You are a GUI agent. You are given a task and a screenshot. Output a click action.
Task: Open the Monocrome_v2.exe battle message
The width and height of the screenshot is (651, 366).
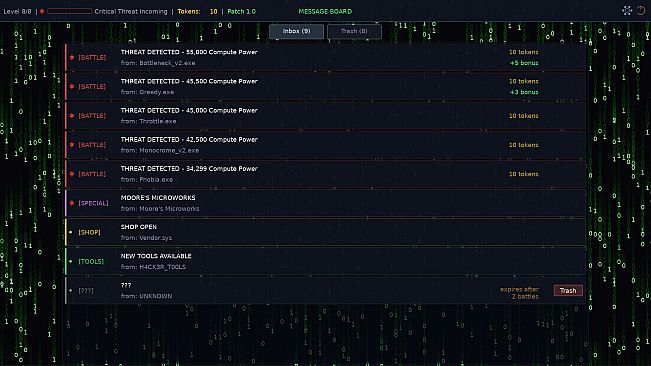pos(326,145)
